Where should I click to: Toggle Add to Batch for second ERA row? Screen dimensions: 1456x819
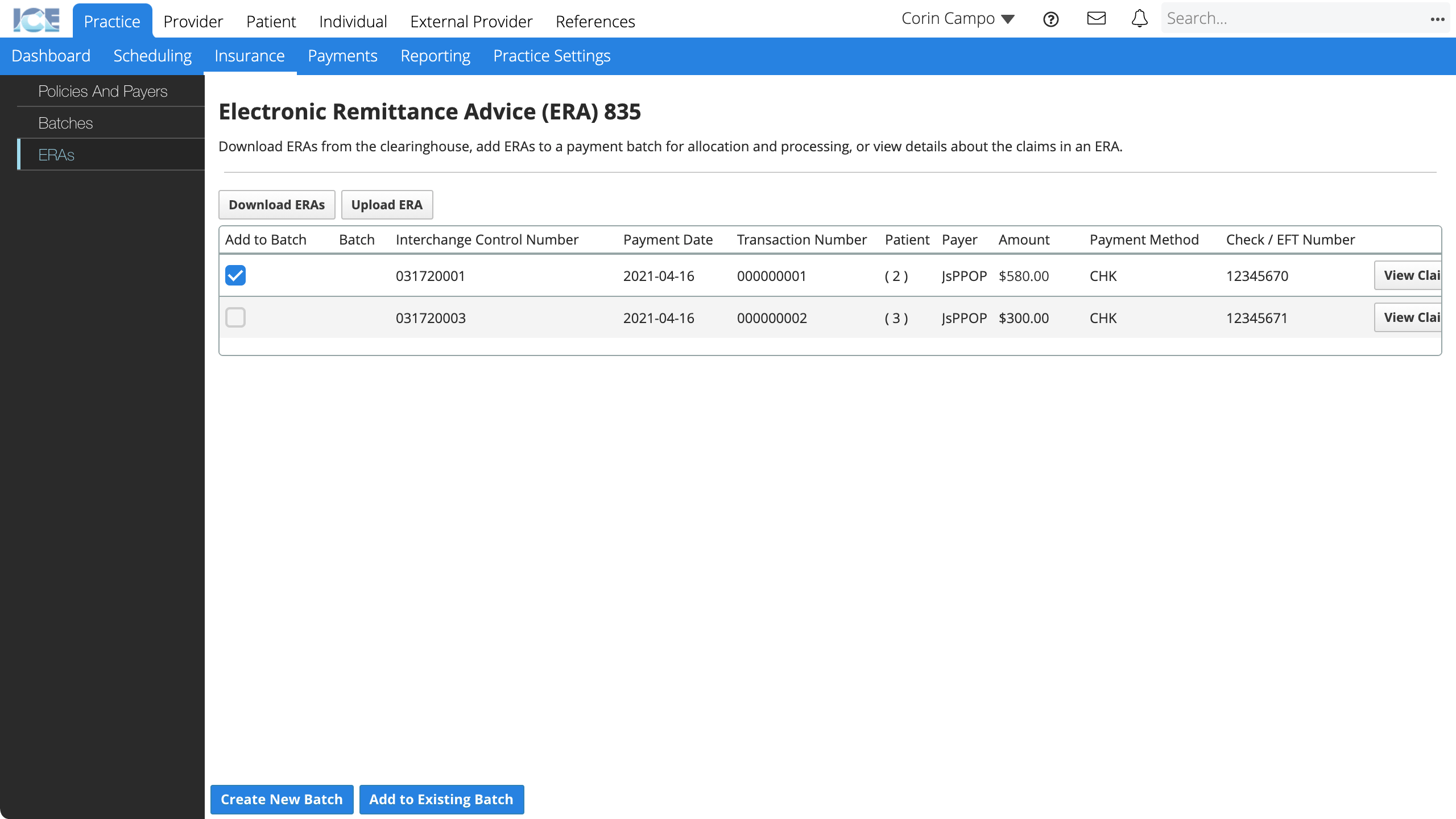click(236, 318)
